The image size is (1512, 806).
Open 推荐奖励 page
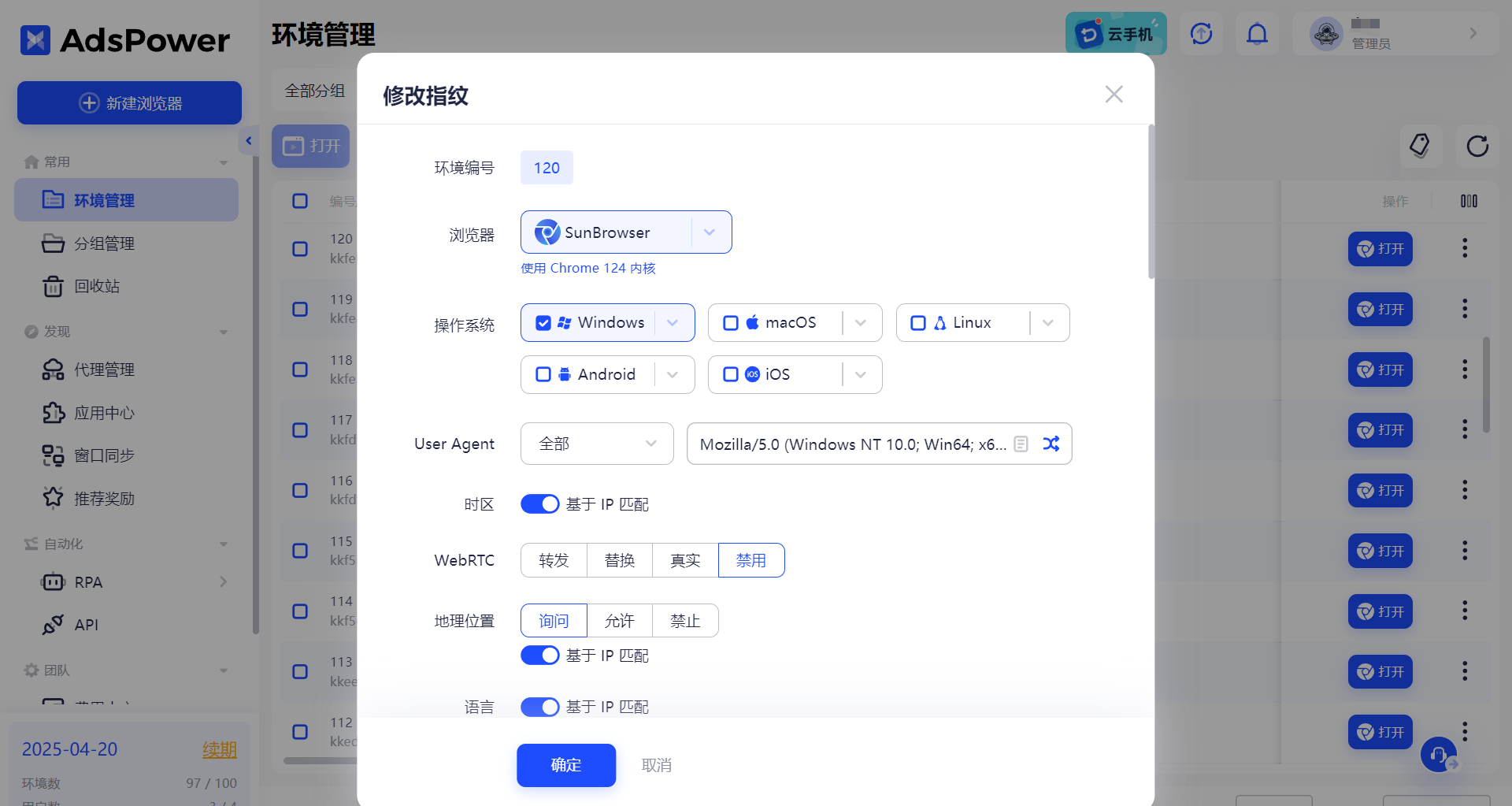click(126, 498)
